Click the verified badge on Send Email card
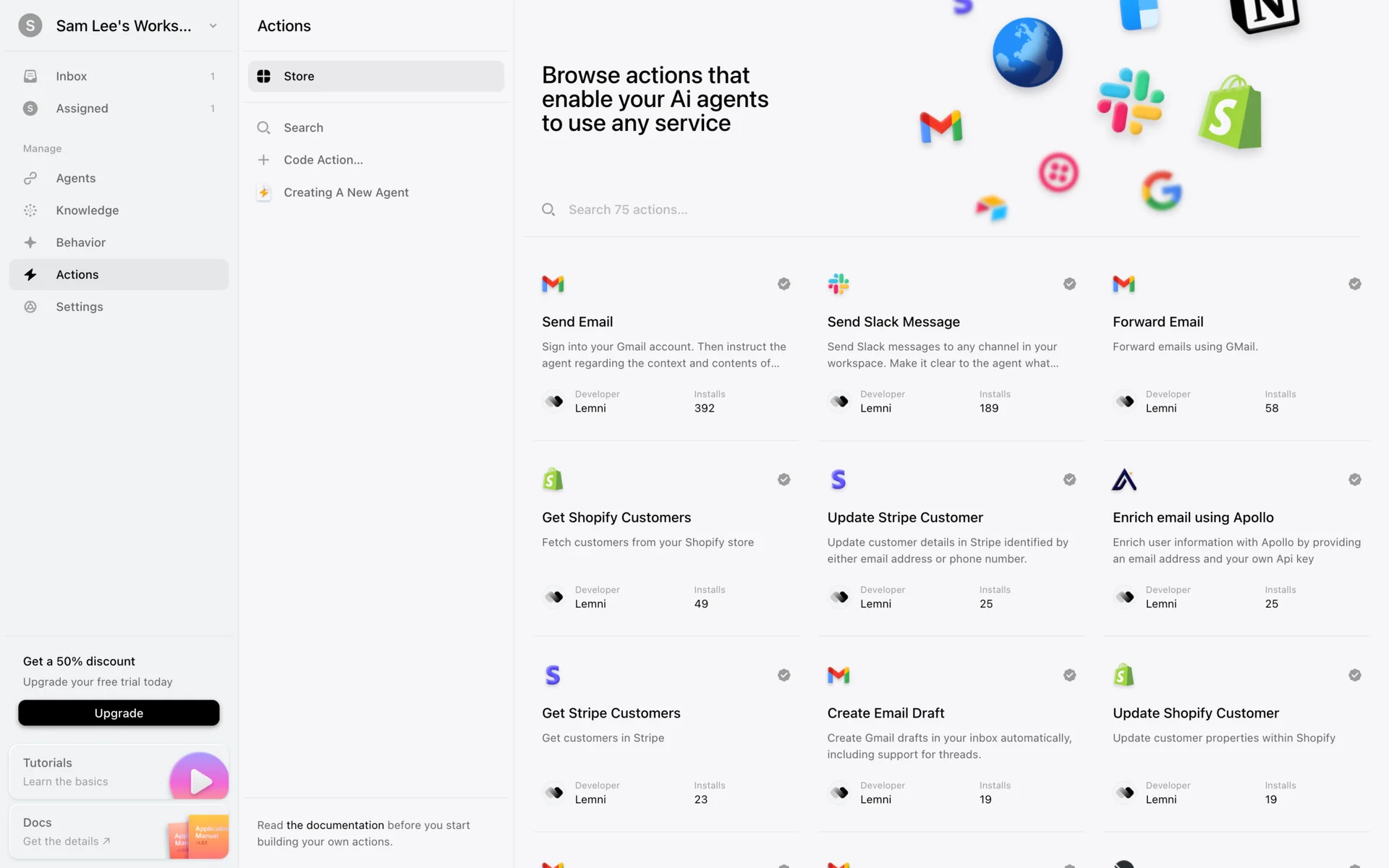Viewport: 1389px width, 868px height. [783, 284]
